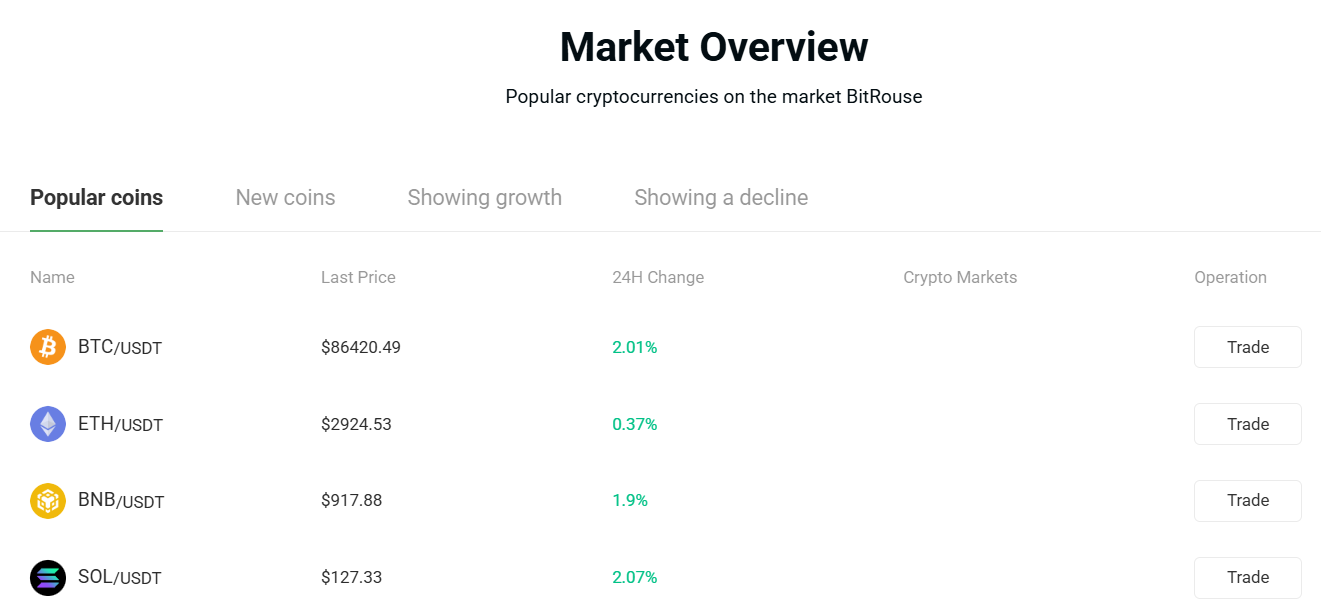Click the Bitcoin coin icon

tap(47, 347)
